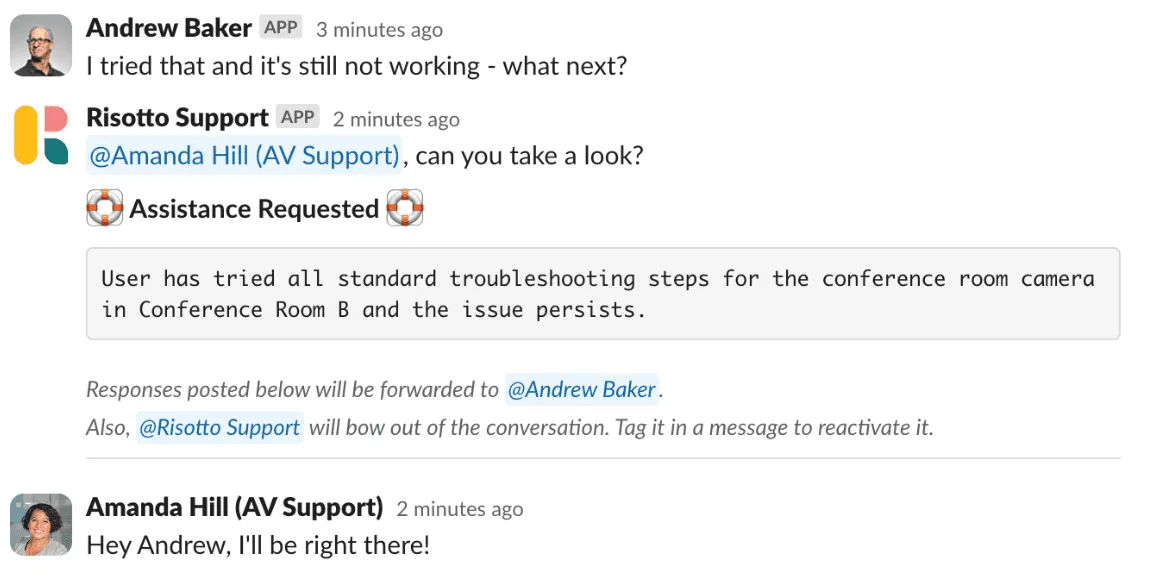1154x586 pixels.
Task: Click the lifebuoy emoji after Assistance Requested
Action: pos(406,207)
